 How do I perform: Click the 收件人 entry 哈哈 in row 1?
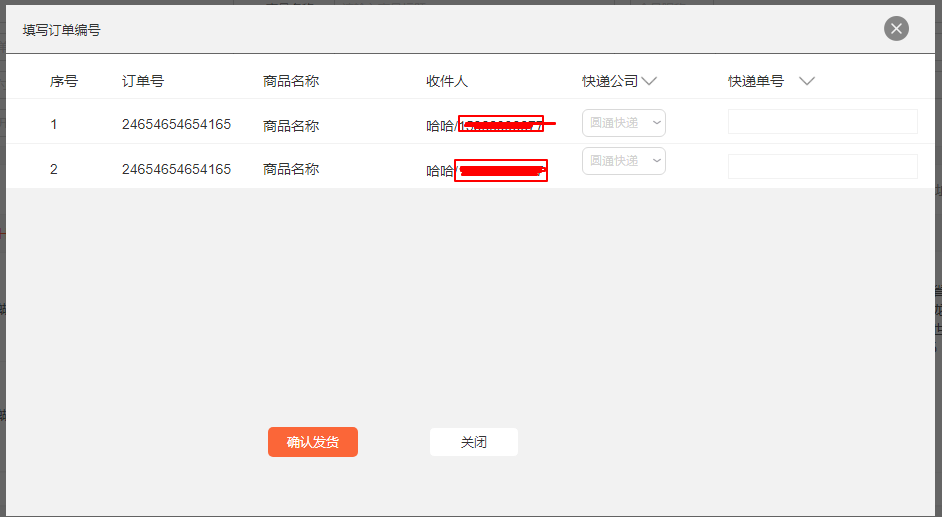(440, 126)
